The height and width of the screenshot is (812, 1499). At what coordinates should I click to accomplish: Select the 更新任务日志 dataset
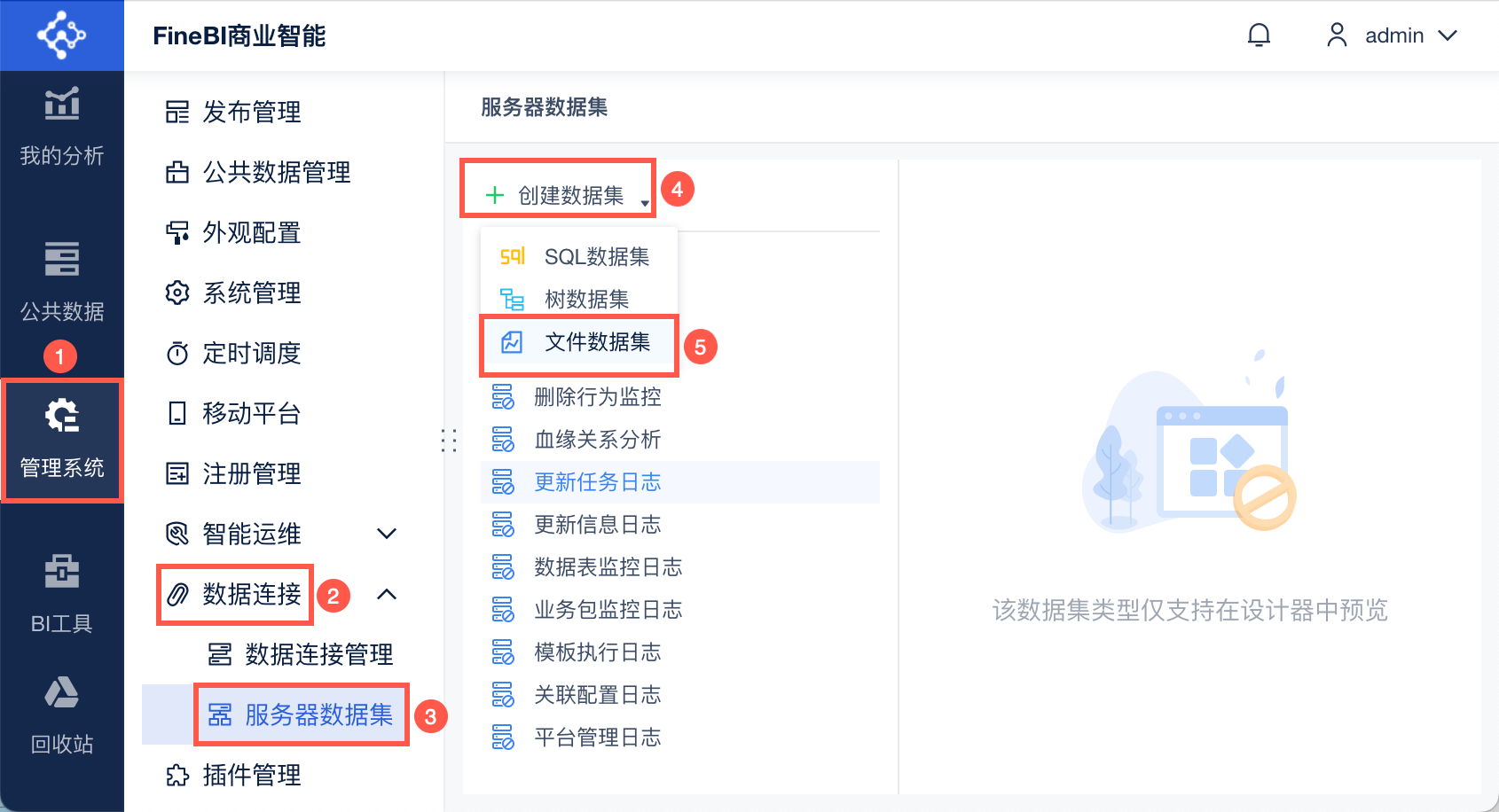[x=597, y=482]
